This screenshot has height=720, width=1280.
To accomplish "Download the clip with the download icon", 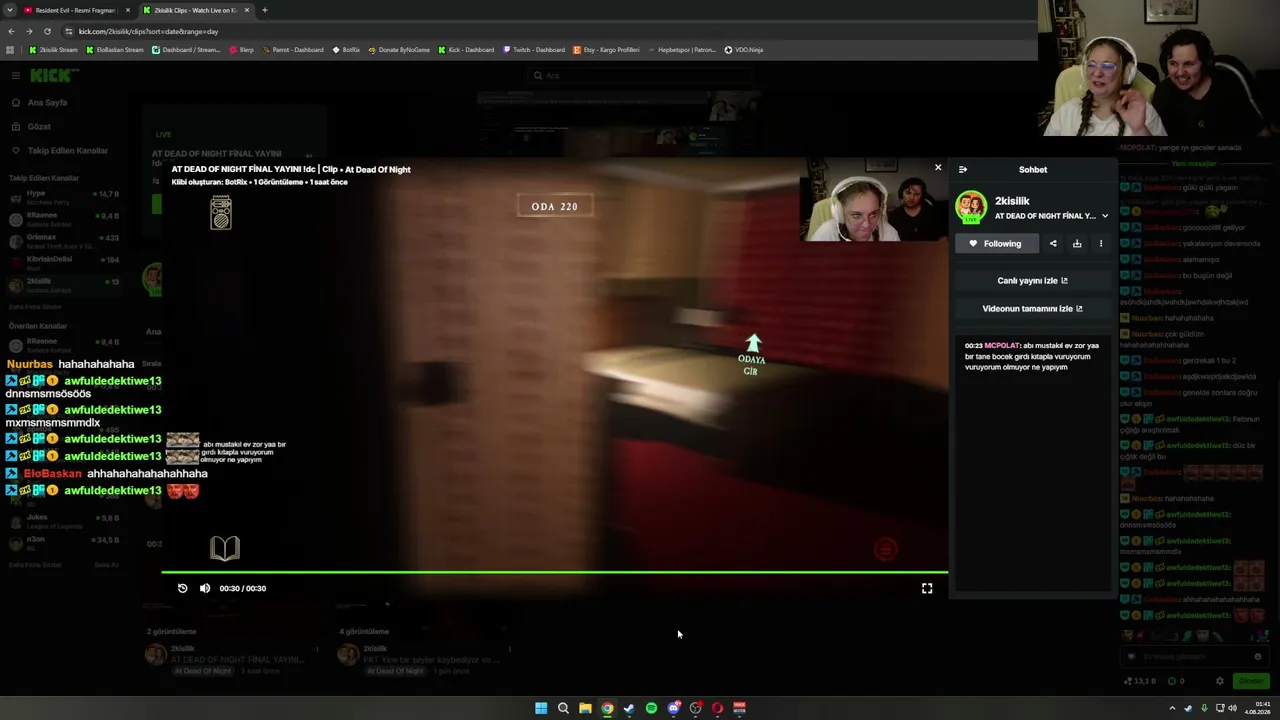I will pyautogui.click(x=1077, y=244).
